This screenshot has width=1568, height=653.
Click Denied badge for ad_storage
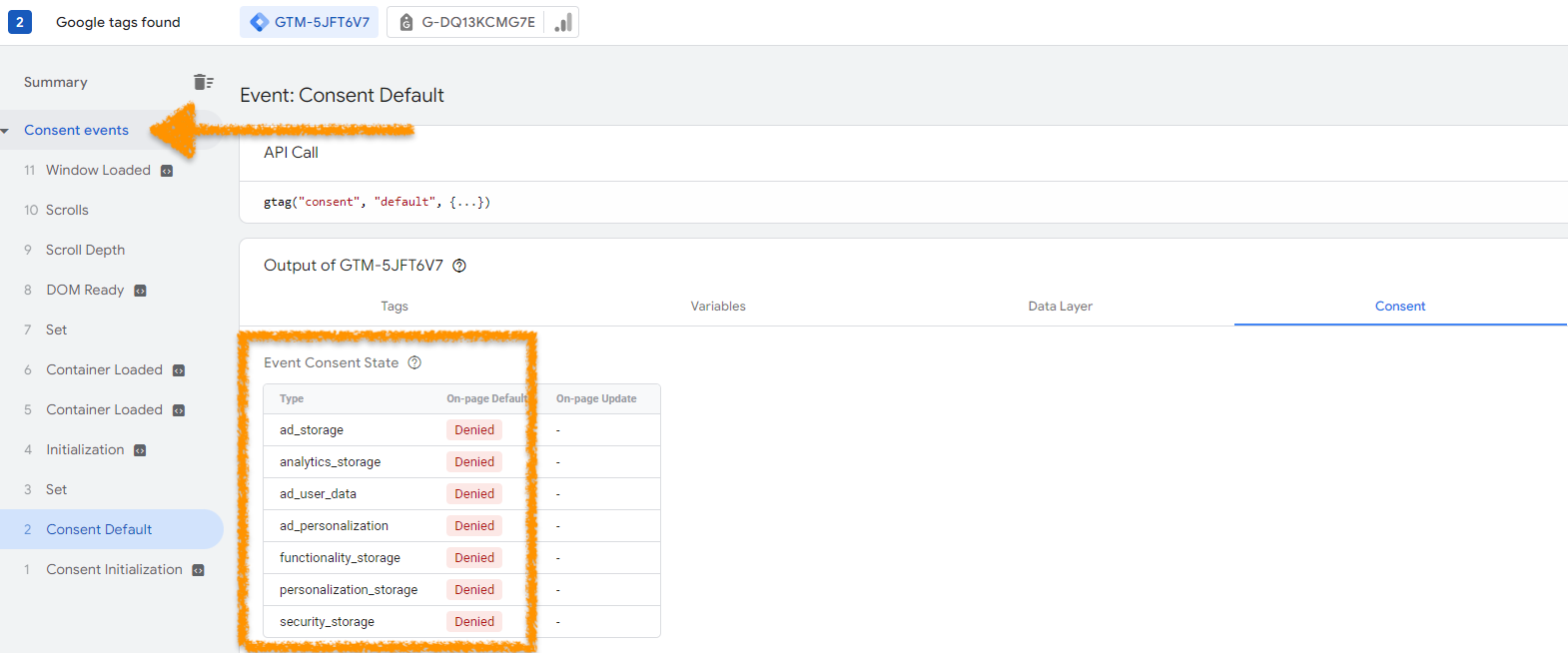[x=474, y=430]
